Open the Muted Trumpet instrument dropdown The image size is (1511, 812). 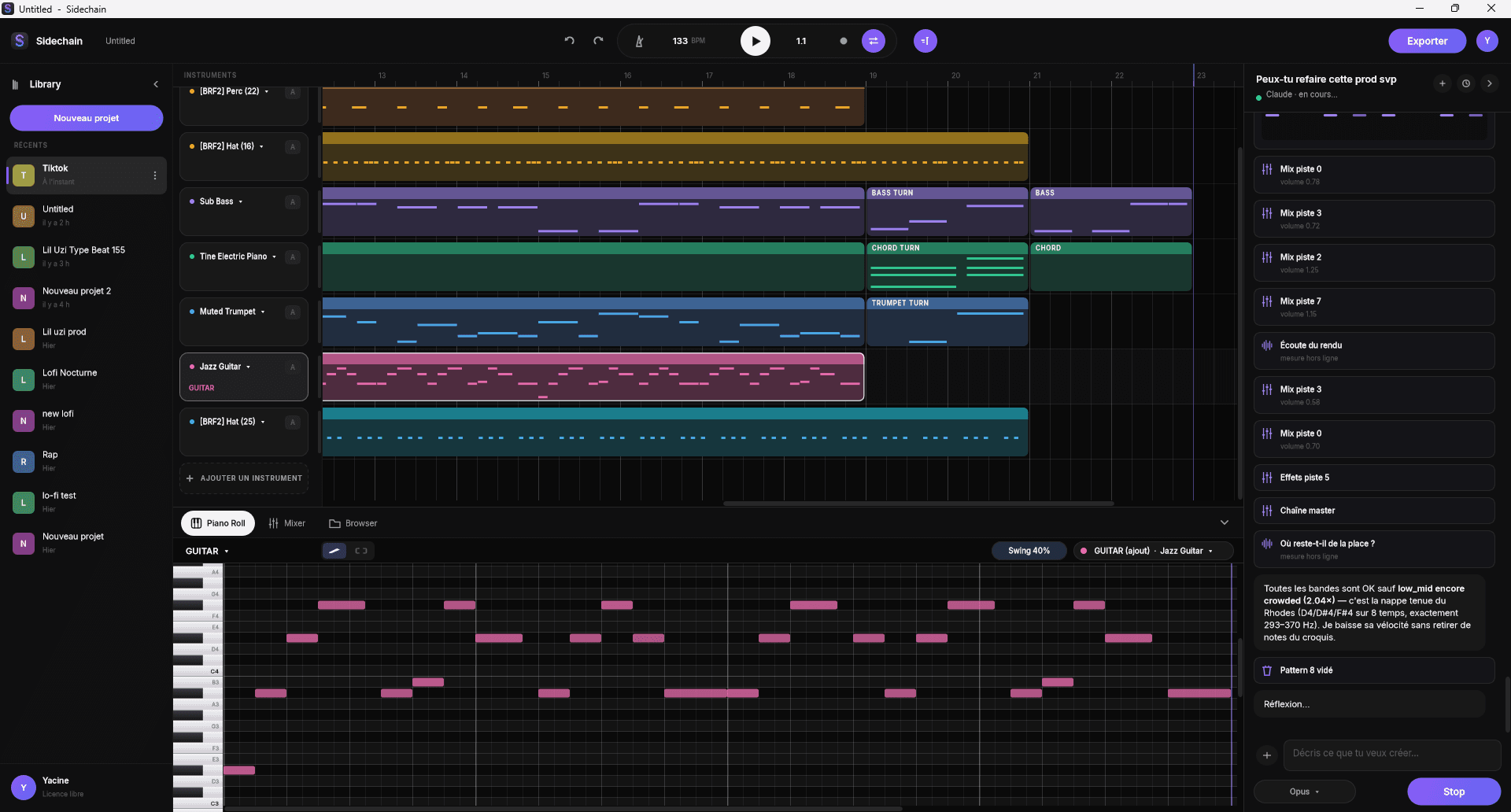tap(263, 312)
